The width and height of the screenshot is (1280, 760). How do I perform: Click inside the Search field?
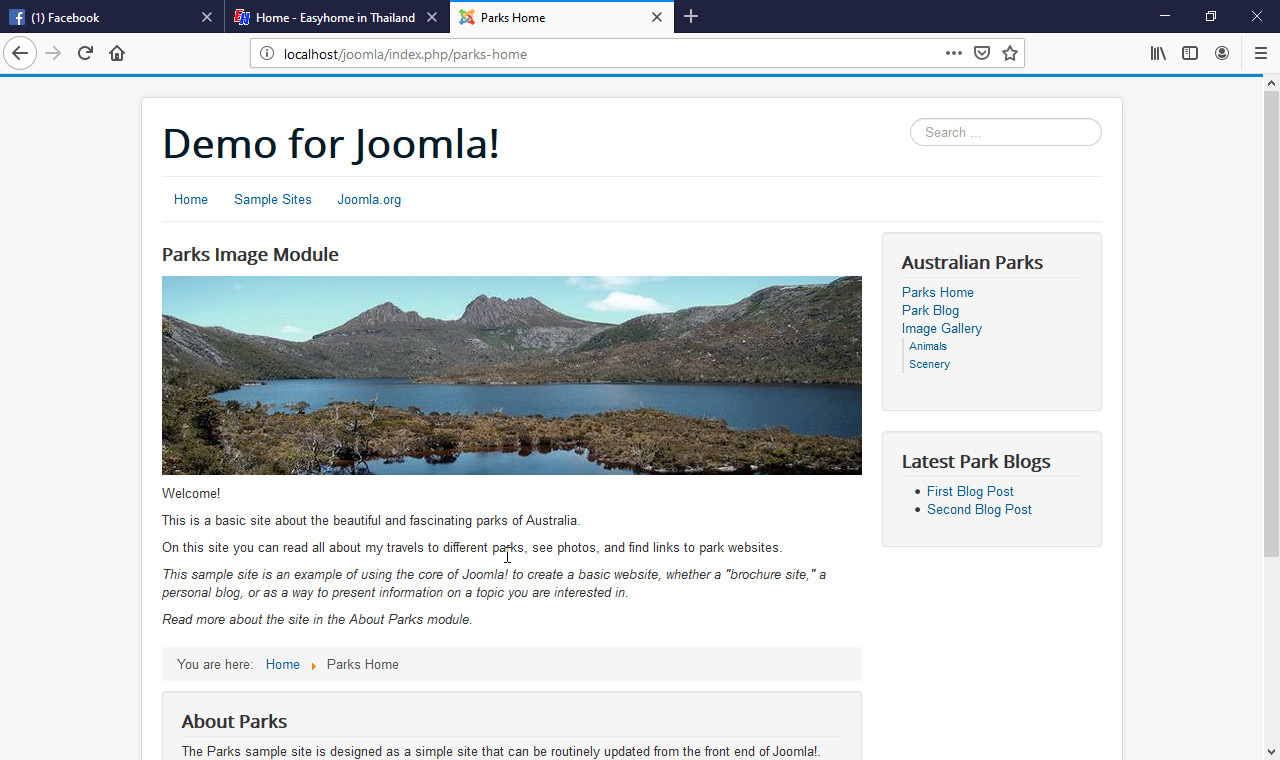tap(1005, 131)
